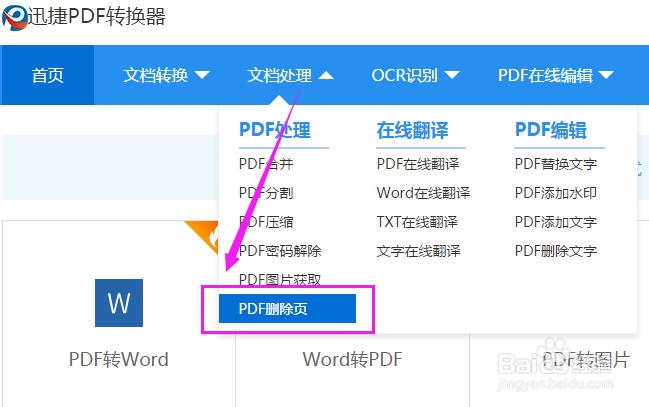Expand the OCR识别 dropdown arrow

tap(452, 75)
